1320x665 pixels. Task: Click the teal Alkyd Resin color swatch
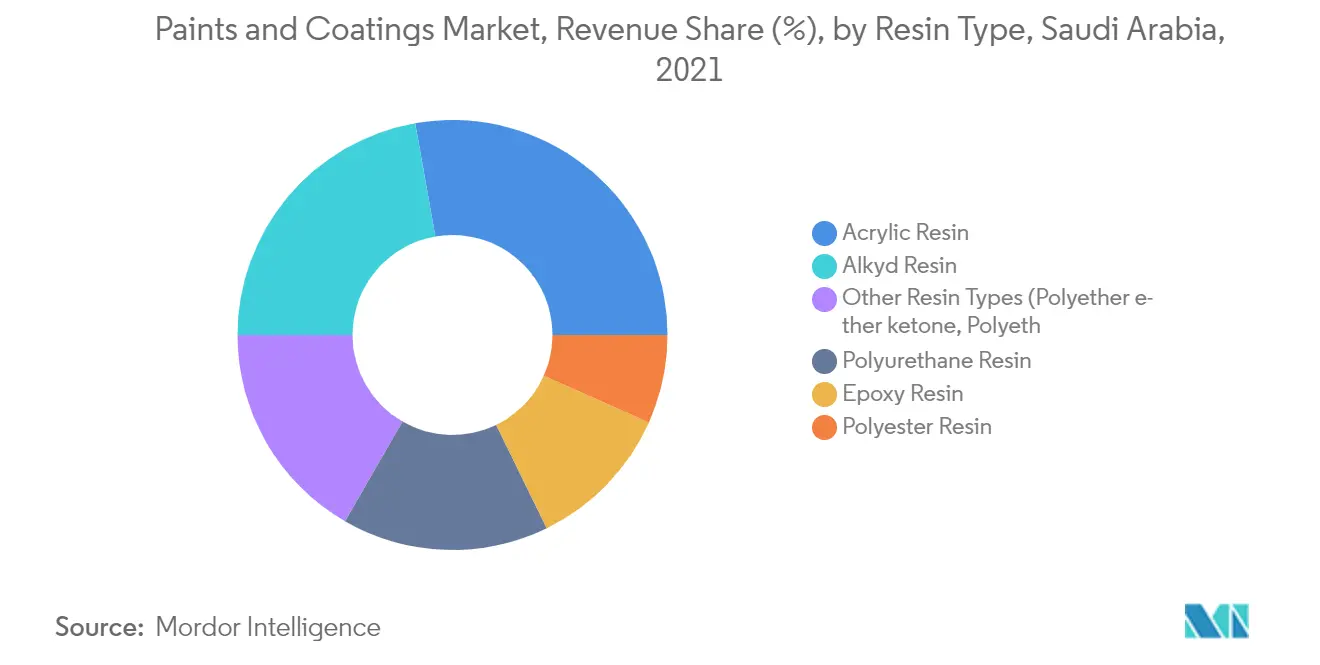click(822, 265)
